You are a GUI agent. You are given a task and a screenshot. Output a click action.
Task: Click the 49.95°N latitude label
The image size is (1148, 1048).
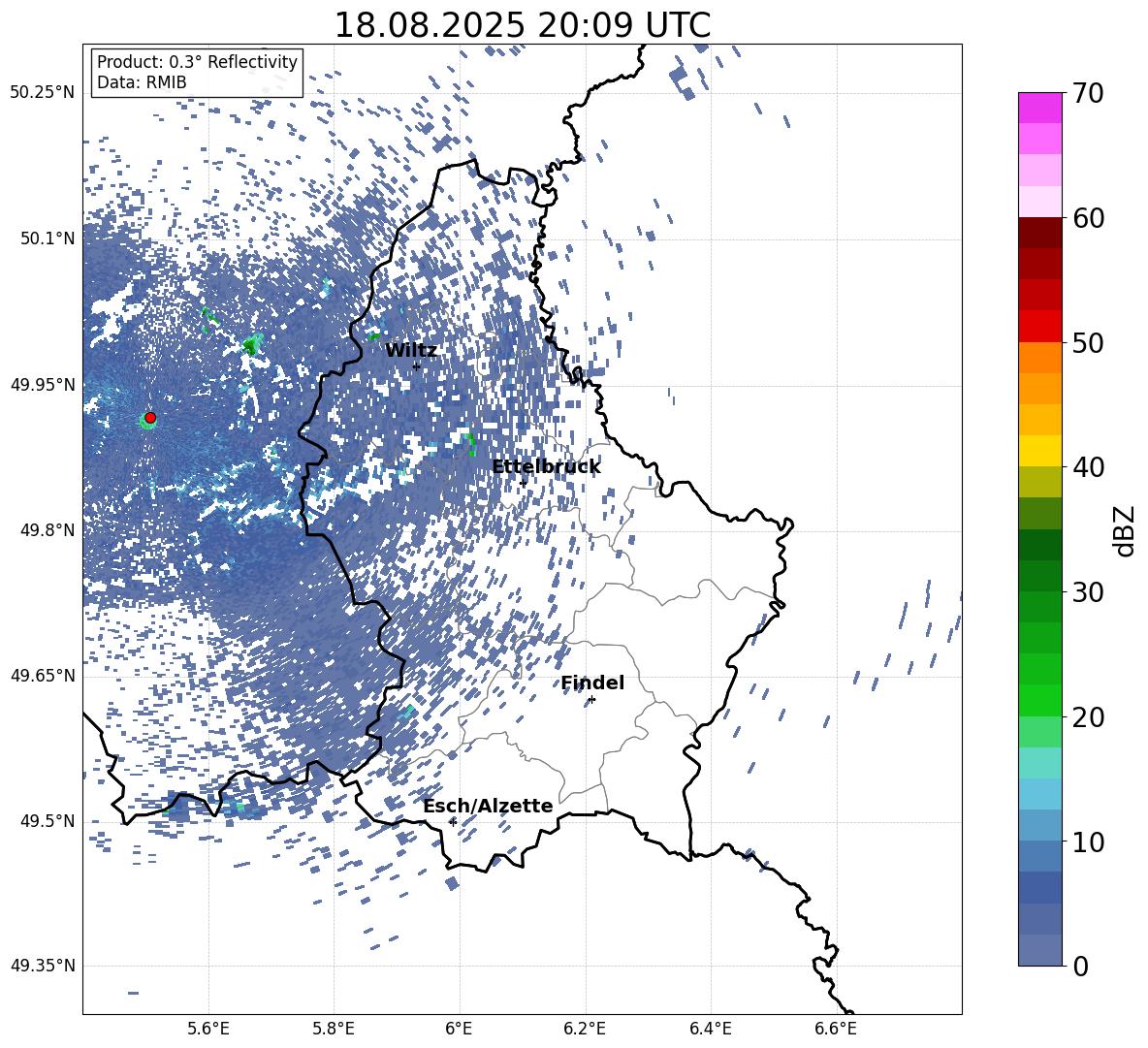[x=43, y=384]
